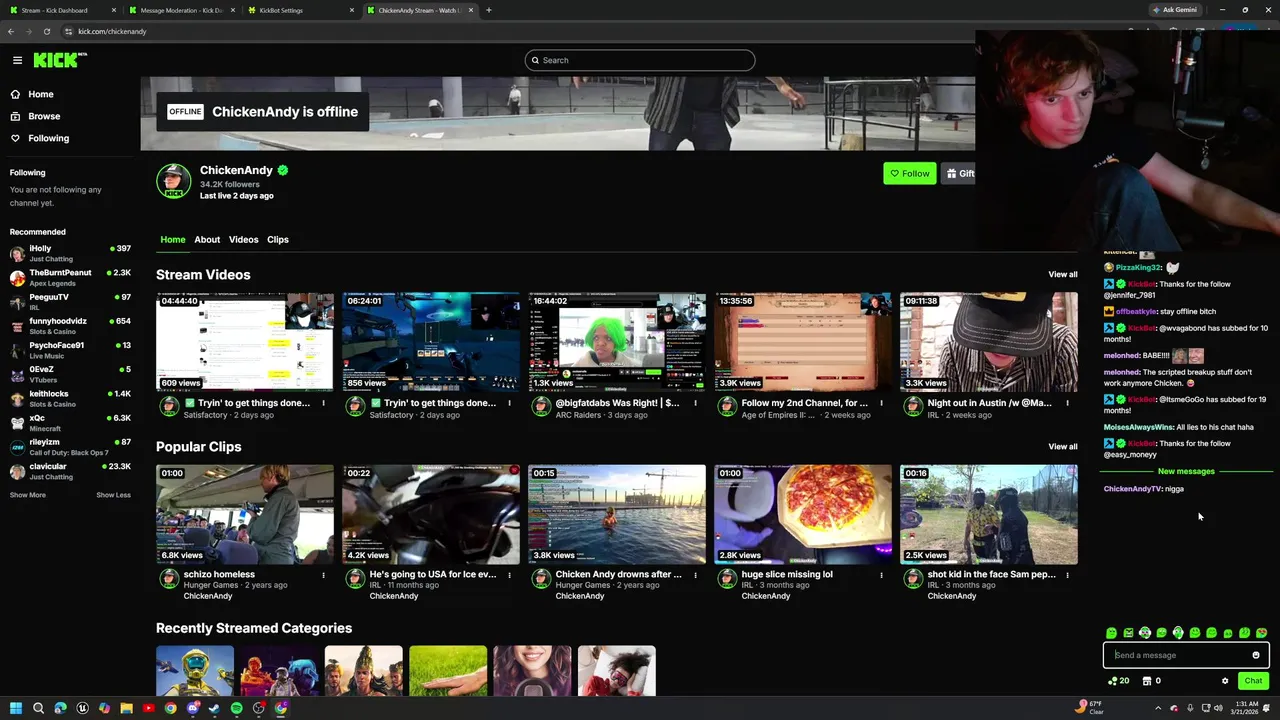
Task: Focus the Search box at the top
Action: tap(640, 60)
